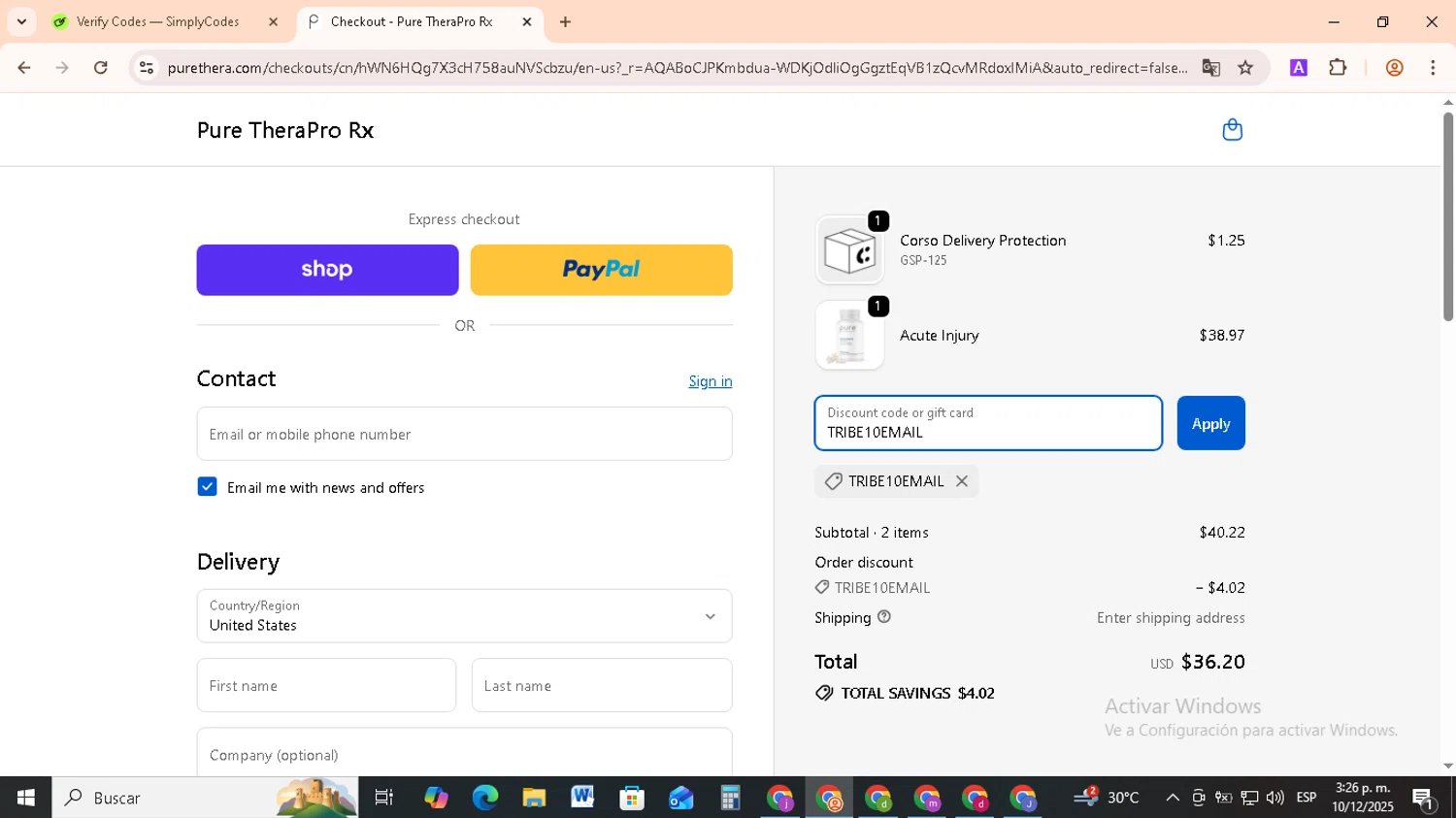1456x818 pixels.
Task: Click the Acute Injury product thumbnail
Action: (849, 336)
